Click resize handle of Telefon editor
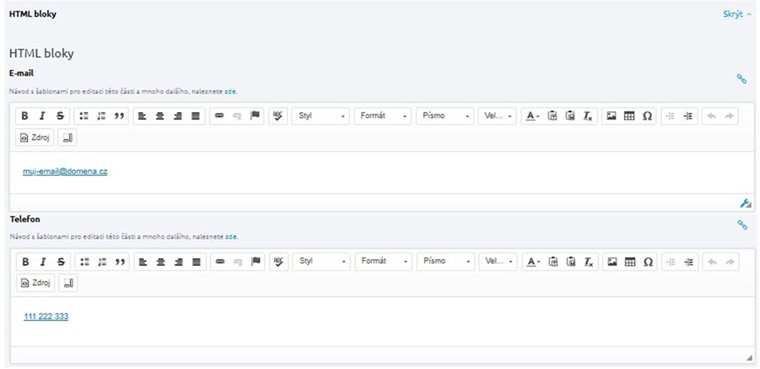Screen dimensions: 760x369 750,357
